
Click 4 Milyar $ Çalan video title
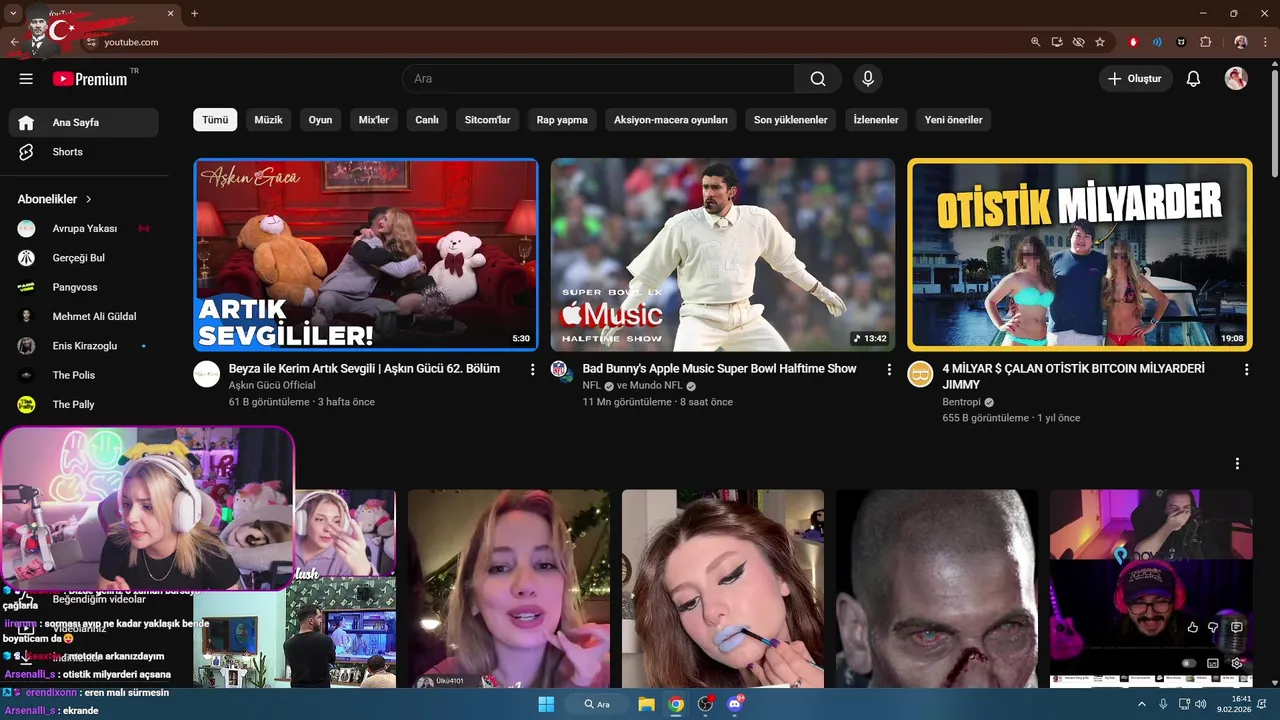point(1073,376)
